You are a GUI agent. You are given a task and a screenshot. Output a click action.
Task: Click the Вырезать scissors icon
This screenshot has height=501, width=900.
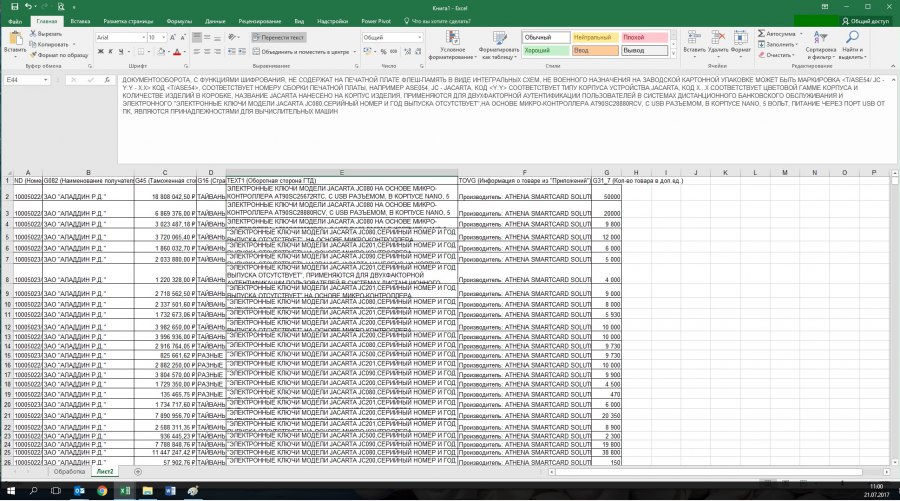[33, 34]
